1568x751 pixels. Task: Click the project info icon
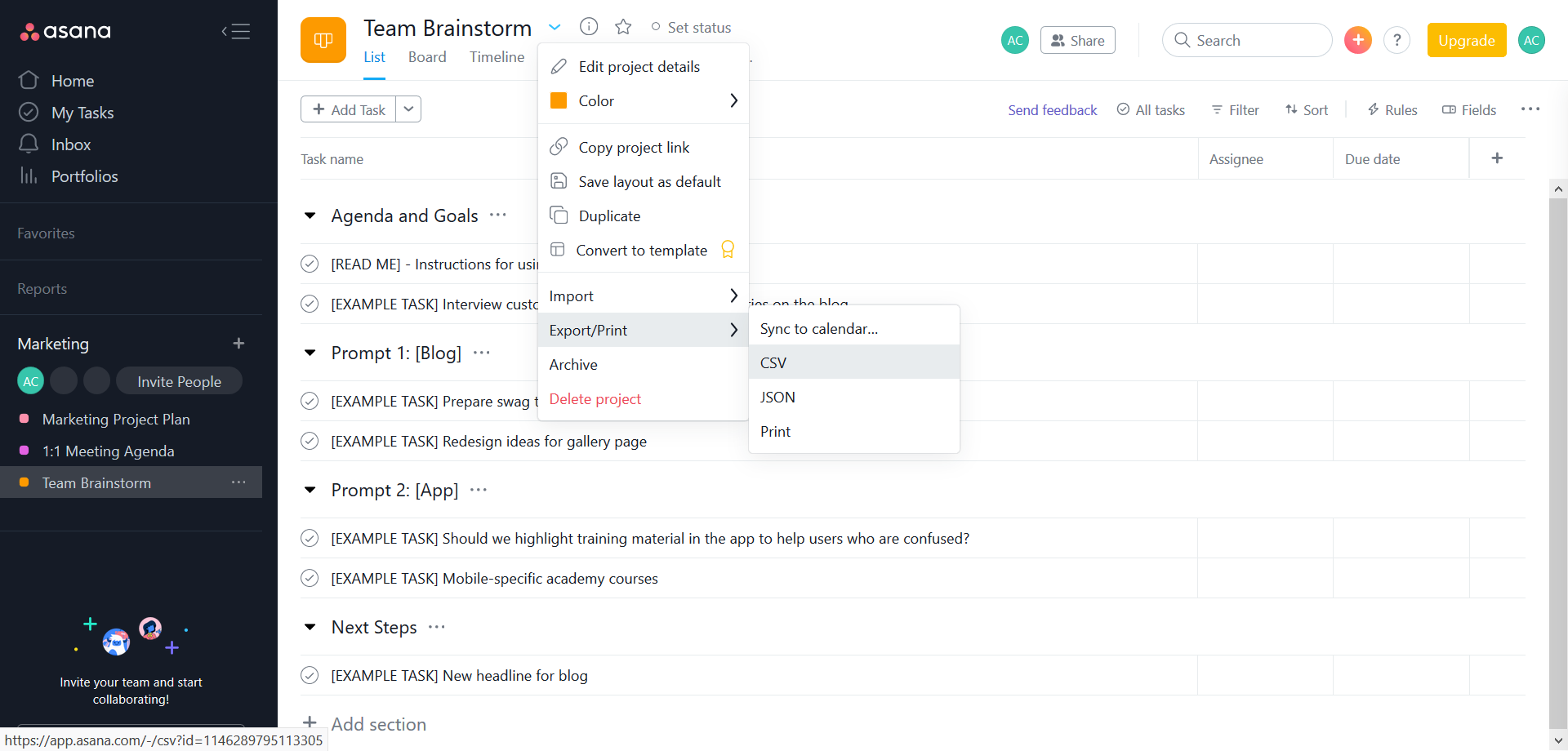point(589,27)
